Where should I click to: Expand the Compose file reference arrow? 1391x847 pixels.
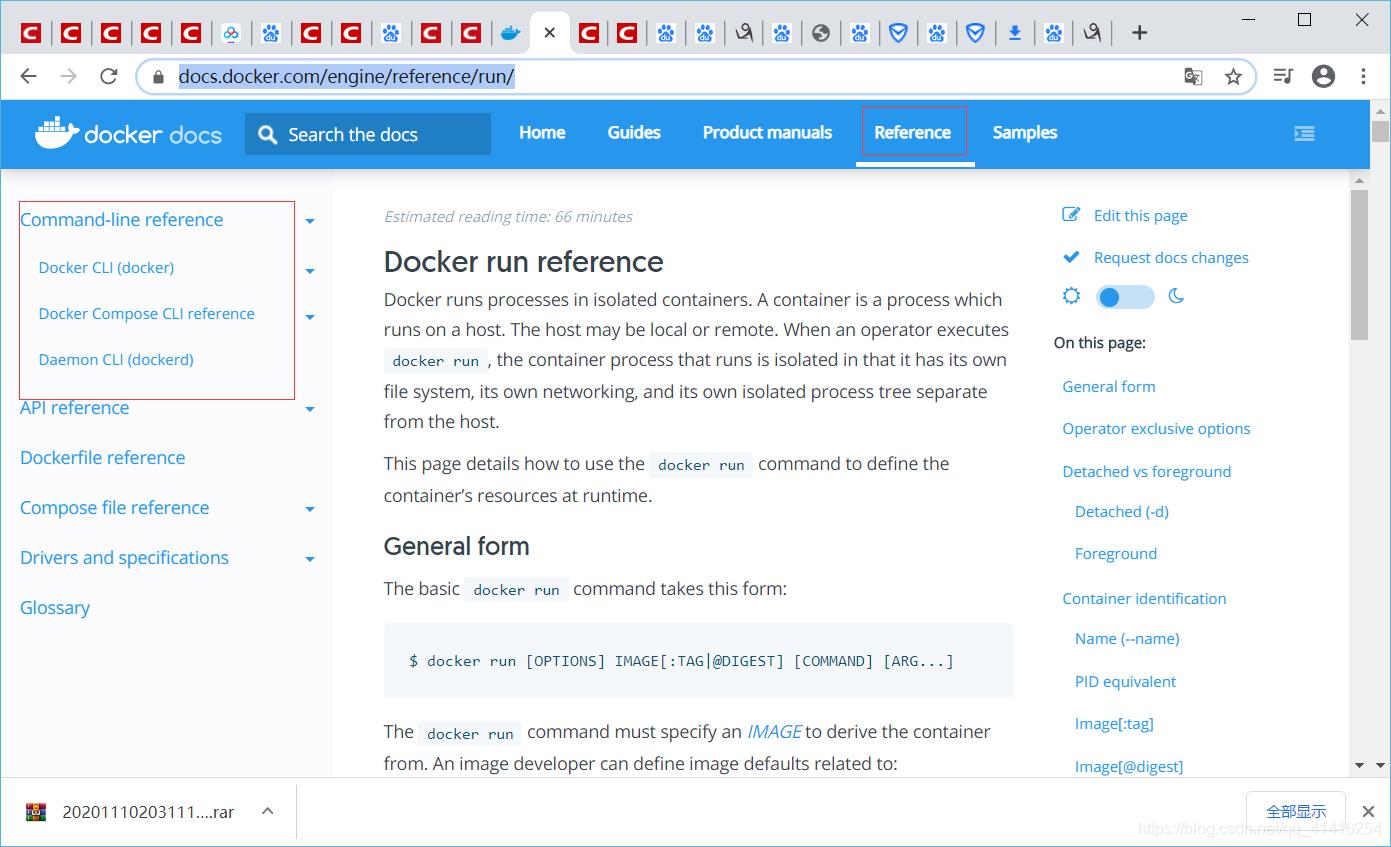pyautogui.click(x=310, y=509)
